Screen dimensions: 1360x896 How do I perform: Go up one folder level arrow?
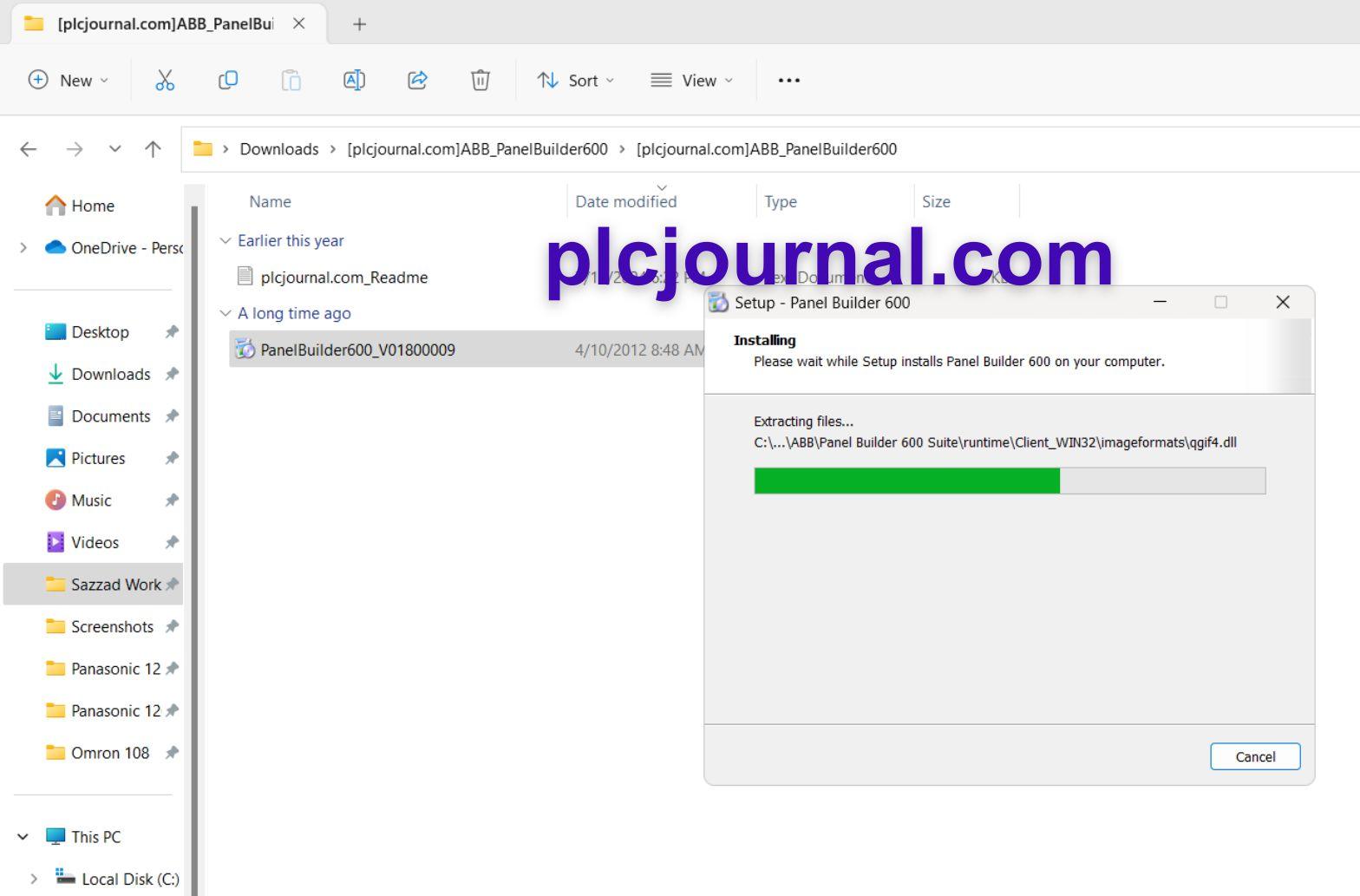click(x=153, y=149)
